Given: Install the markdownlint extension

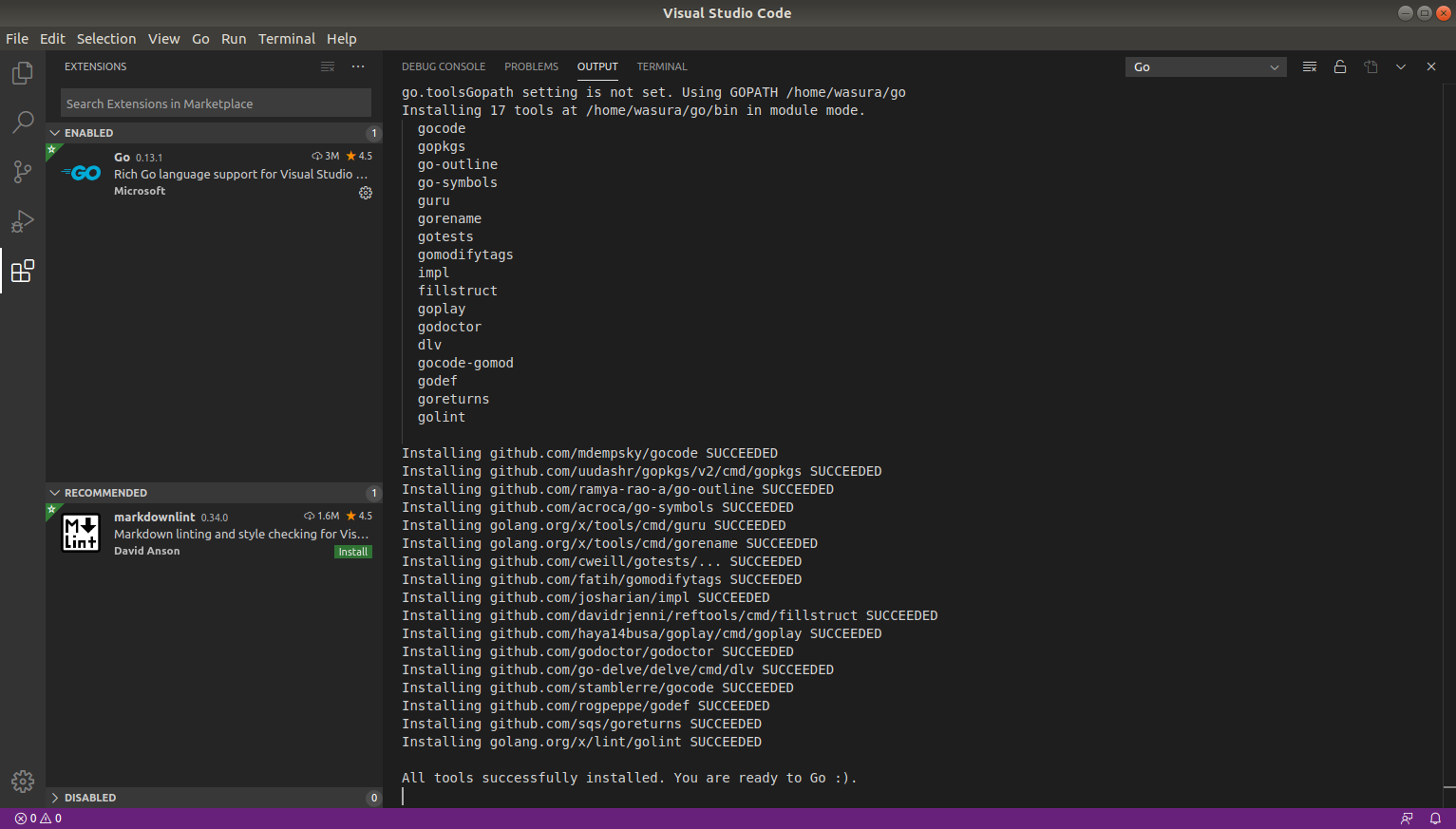Looking at the screenshot, I should tap(353, 552).
